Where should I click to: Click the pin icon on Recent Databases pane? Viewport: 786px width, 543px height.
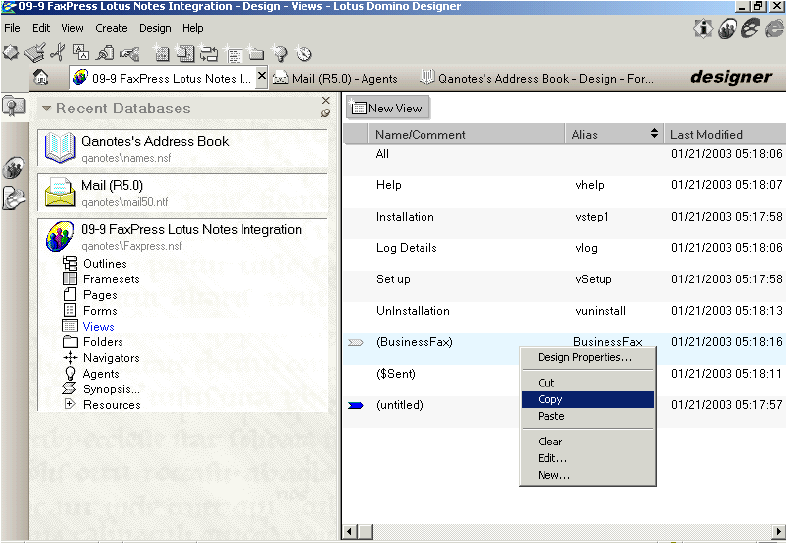[x=325, y=113]
